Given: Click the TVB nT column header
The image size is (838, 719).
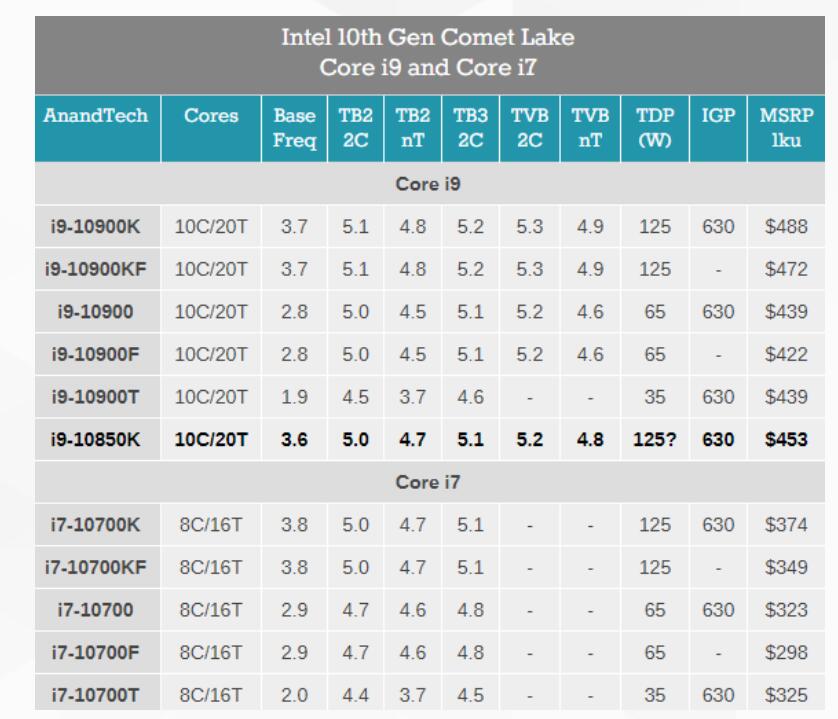Looking at the screenshot, I should (x=590, y=128).
